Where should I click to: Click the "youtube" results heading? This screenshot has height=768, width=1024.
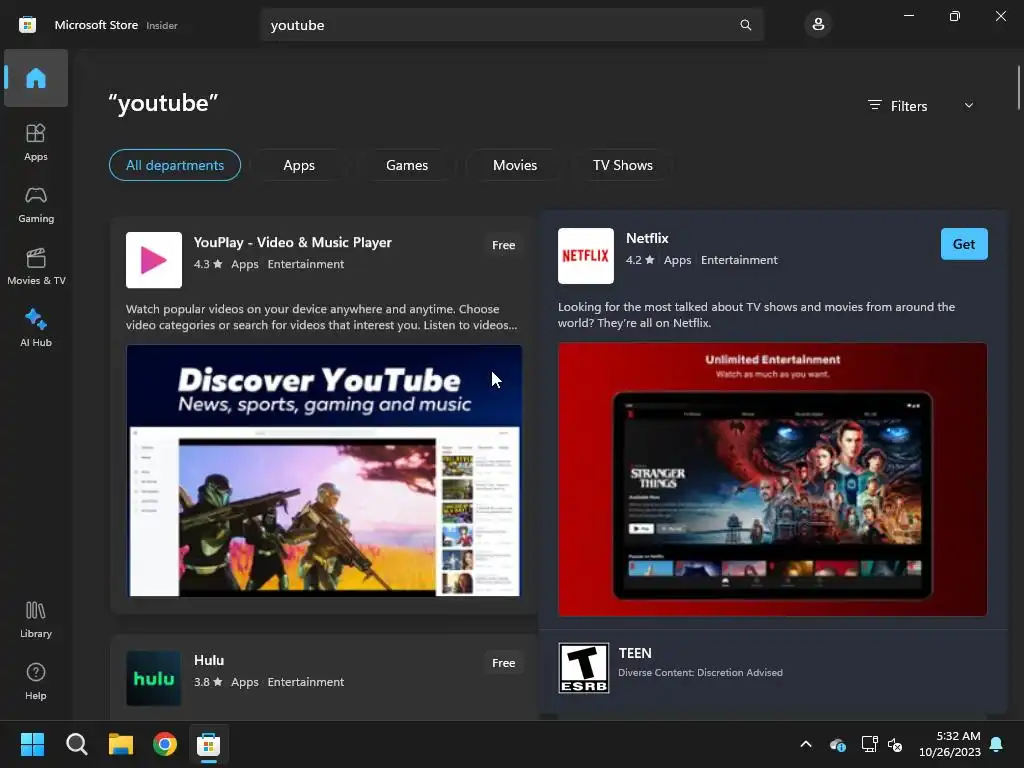pyautogui.click(x=163, y=103)
